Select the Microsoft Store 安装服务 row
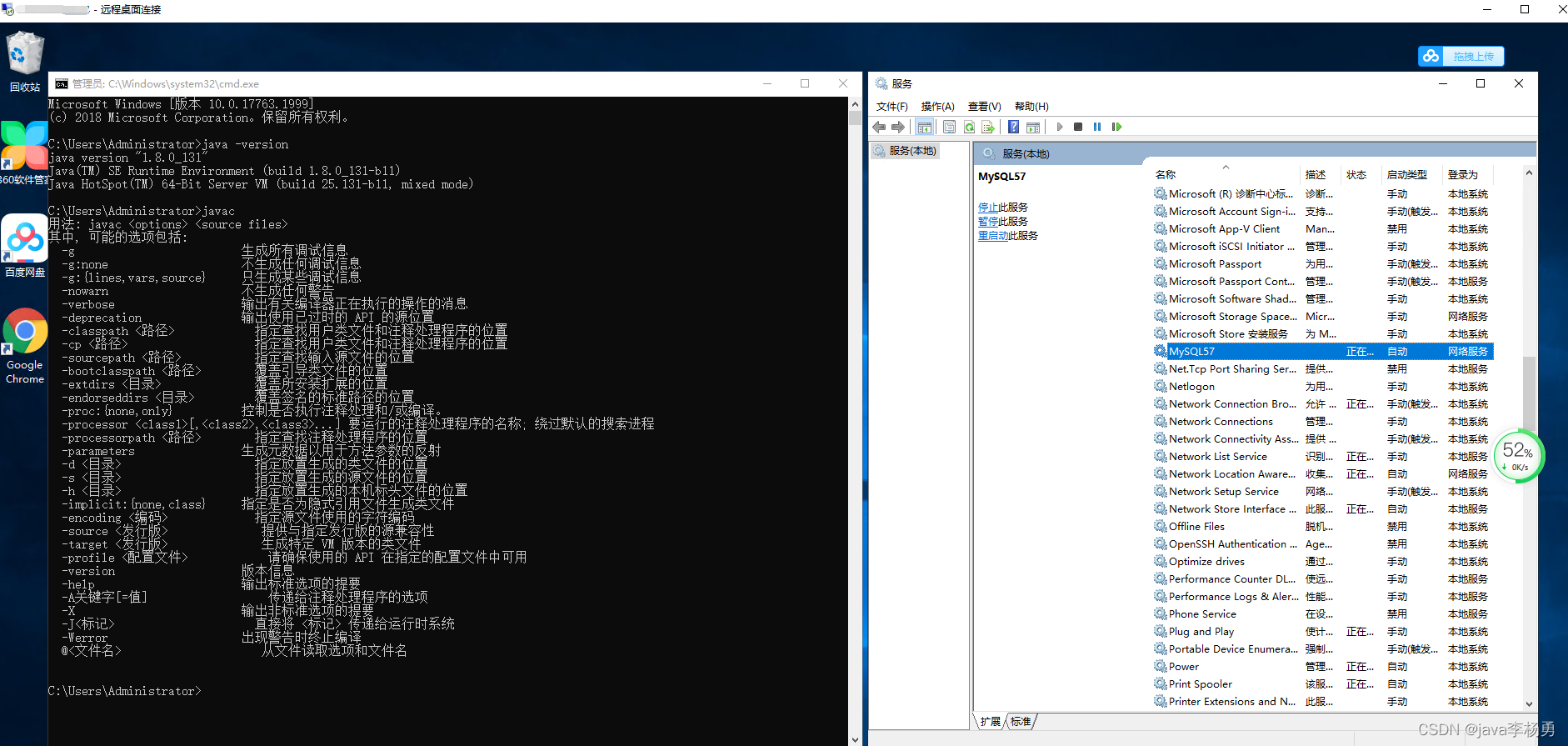 [1323, 333]
